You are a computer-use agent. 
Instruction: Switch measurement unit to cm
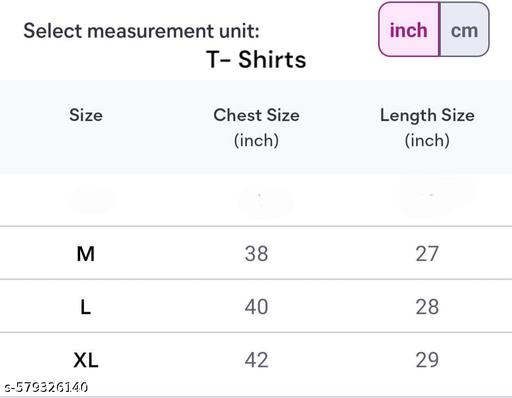[465, 30]
